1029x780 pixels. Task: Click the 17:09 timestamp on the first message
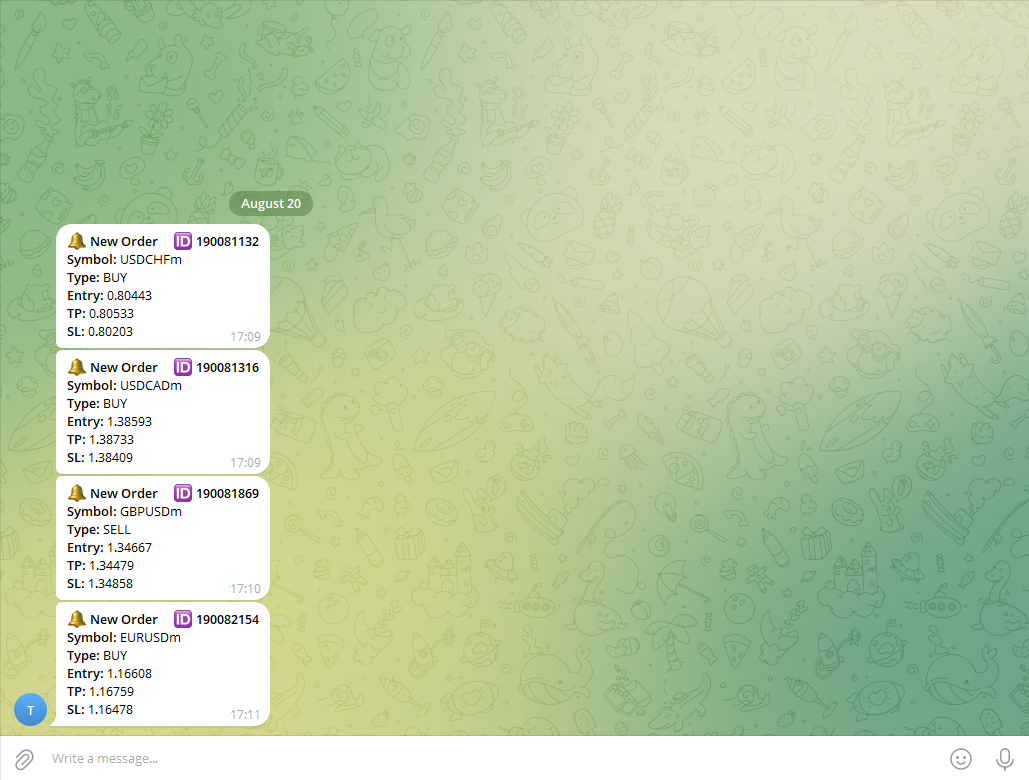[247, 336]
